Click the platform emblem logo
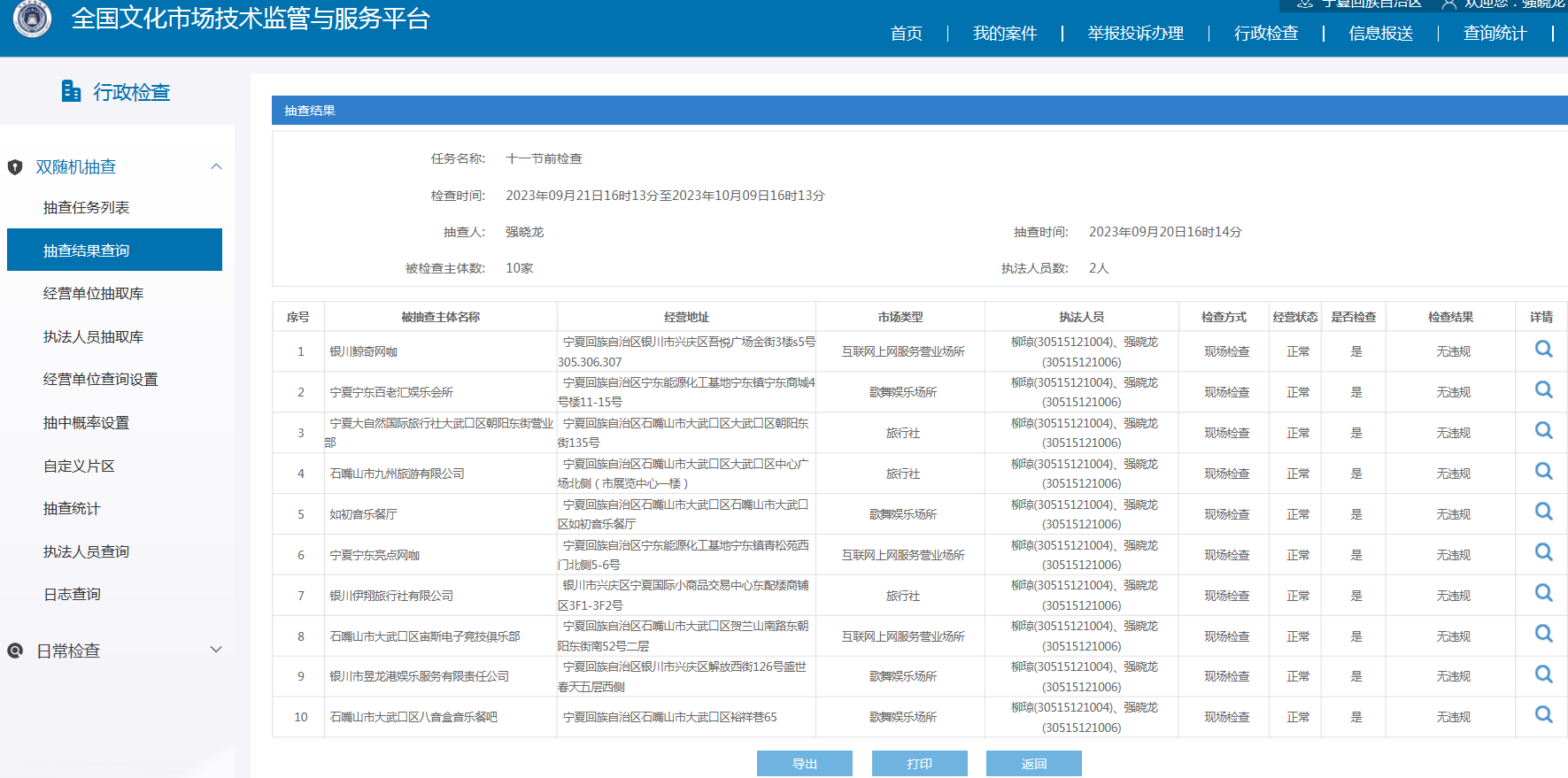Screen dimensions: 1568x778 pyautogui.click(x=33, y=18)
